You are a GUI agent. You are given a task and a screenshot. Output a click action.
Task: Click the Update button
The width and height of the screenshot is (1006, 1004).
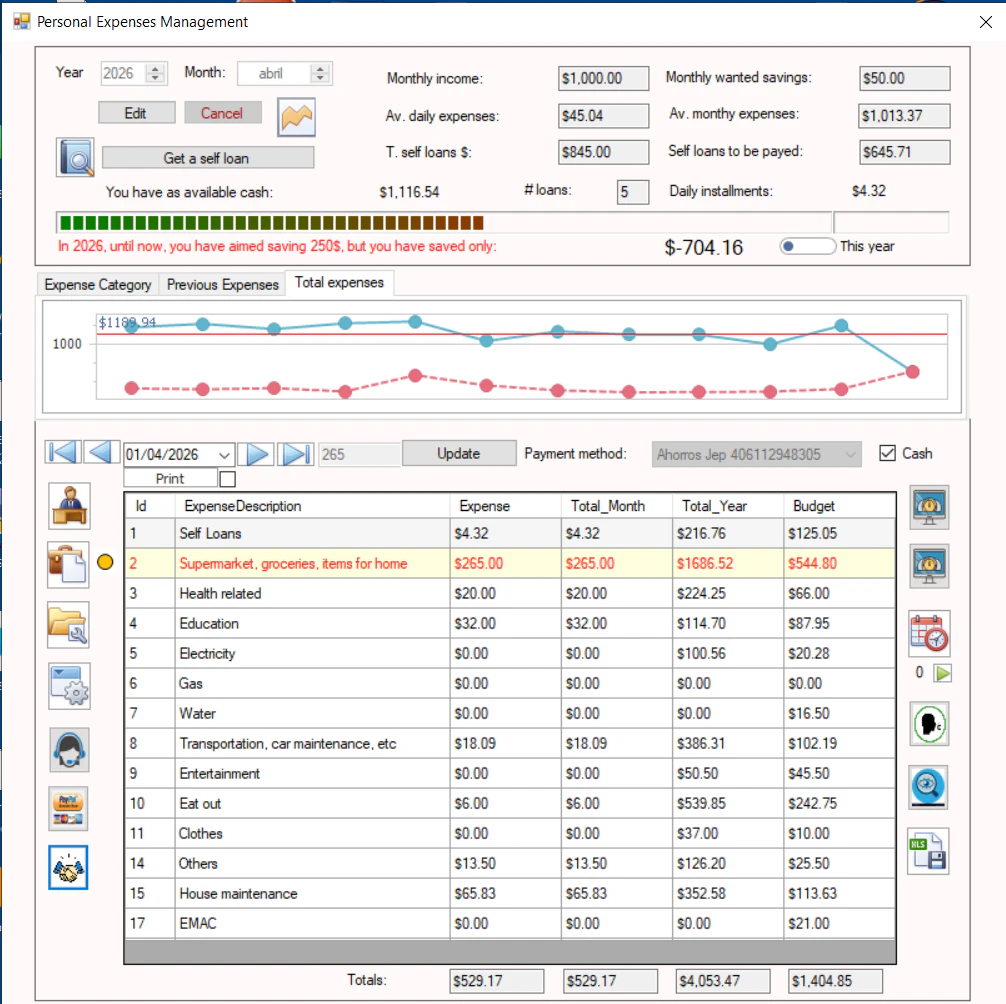(459, 453)
